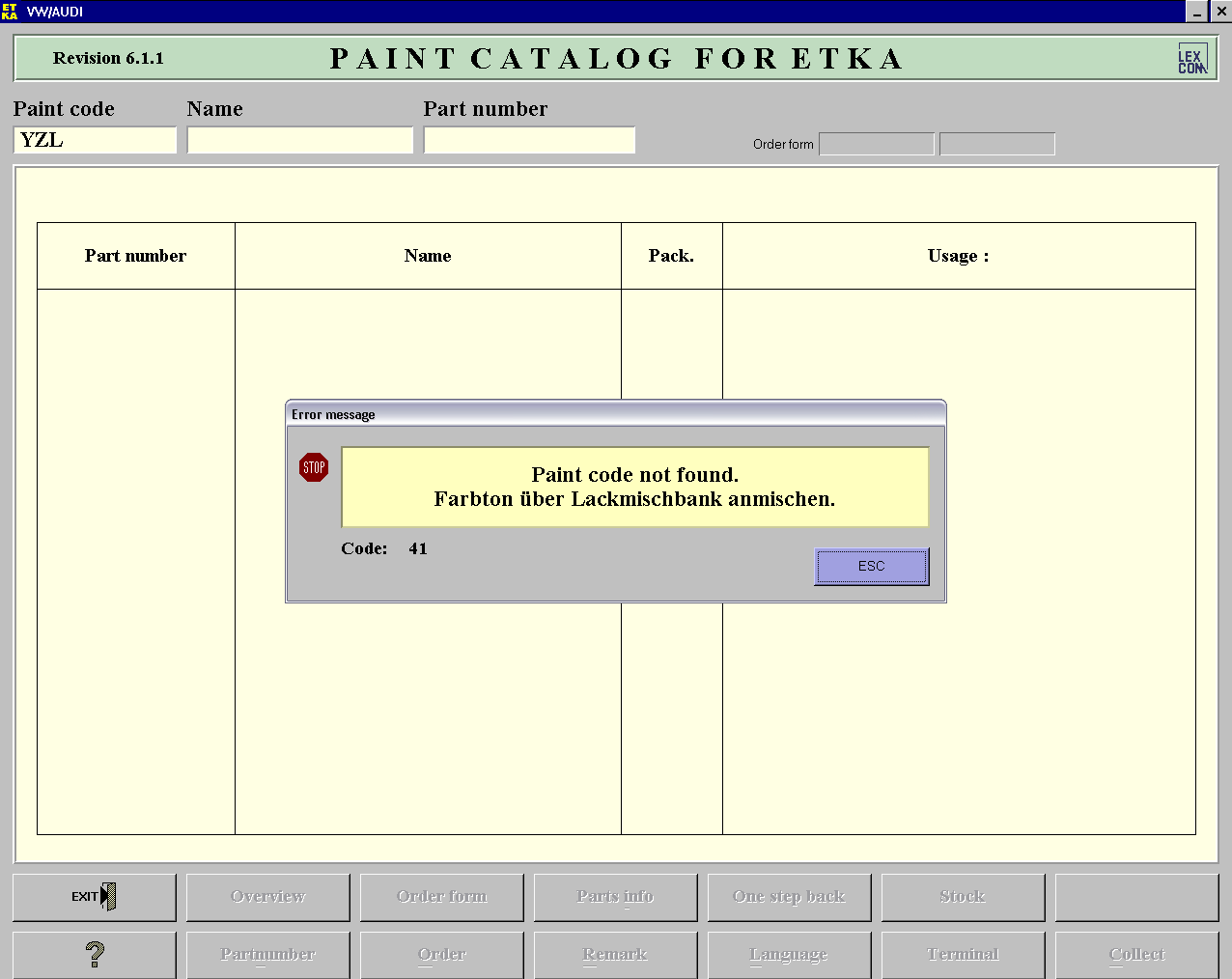Click the red STOP sign icon
The height and width of the screenshot is (979, 1232).
(x=314, y=467)
